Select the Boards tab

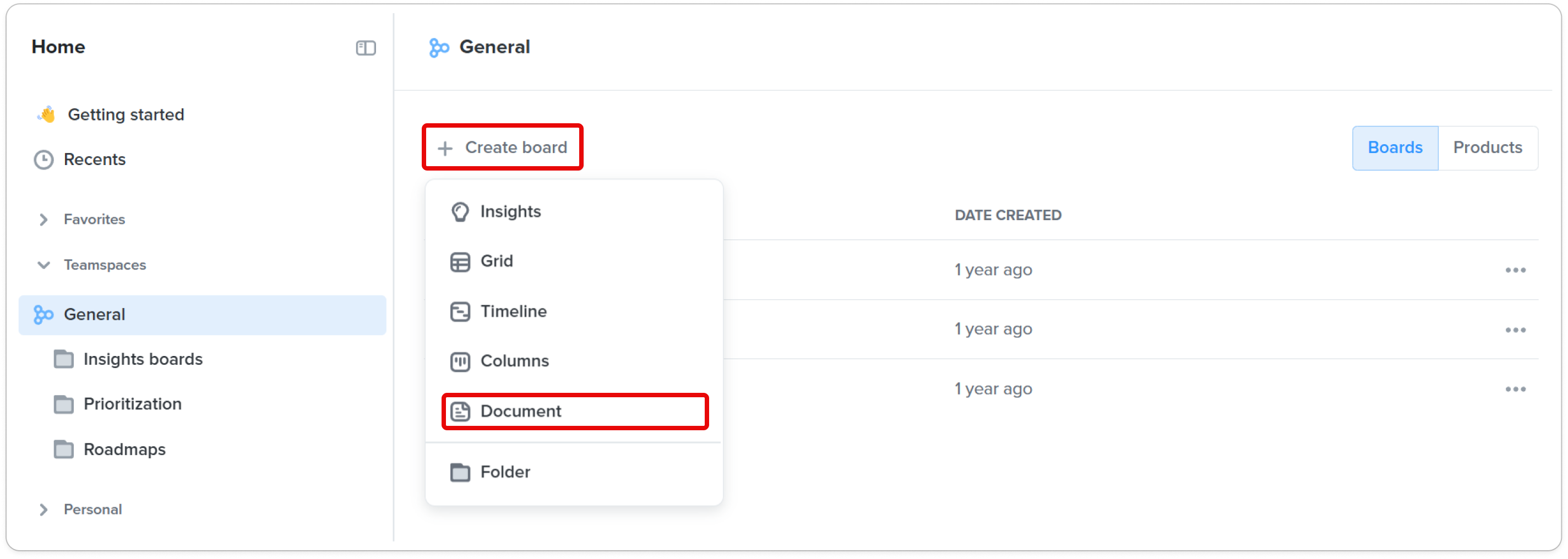point(1395,148)
